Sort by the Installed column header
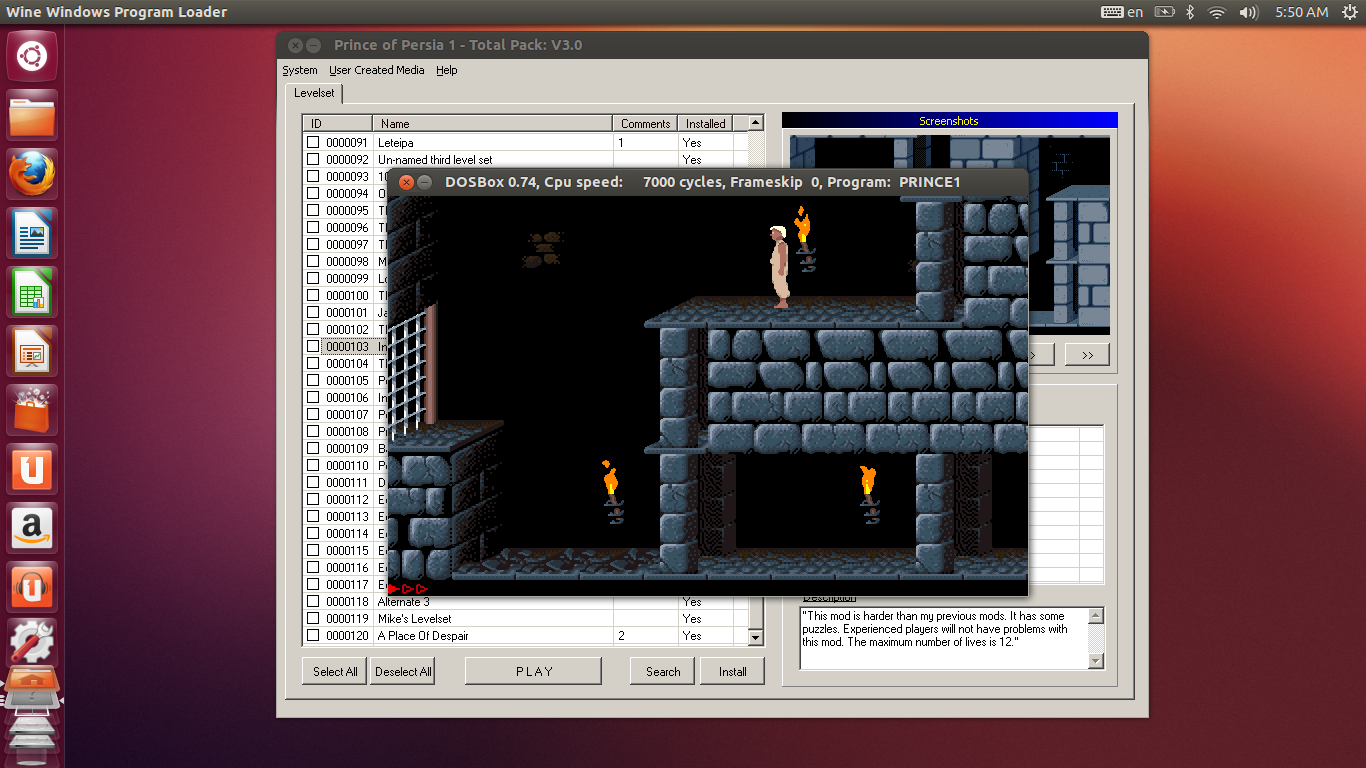The image size is (1366, 768). point(705,123)
